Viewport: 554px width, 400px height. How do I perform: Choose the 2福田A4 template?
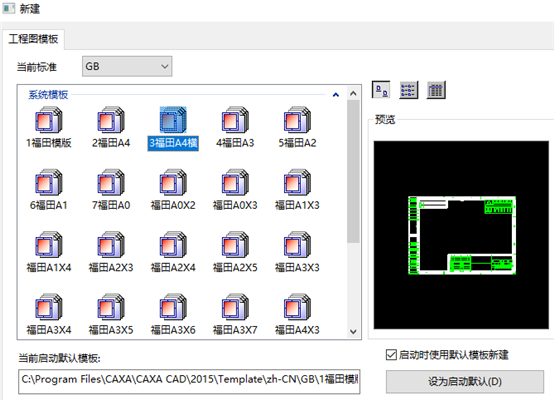coord(111,120)
